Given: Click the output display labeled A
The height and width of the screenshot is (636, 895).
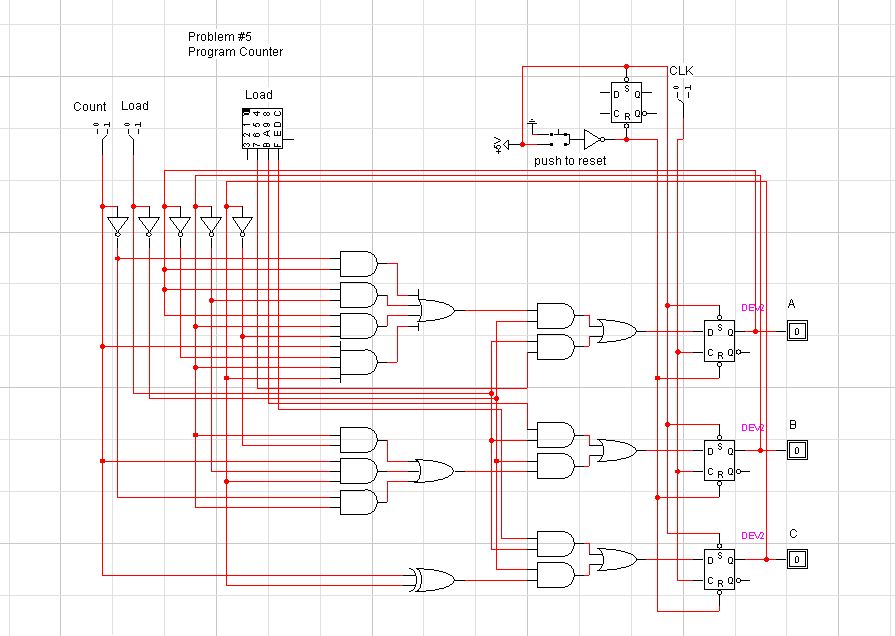Looking at the screenshot, I should point(796,331).
